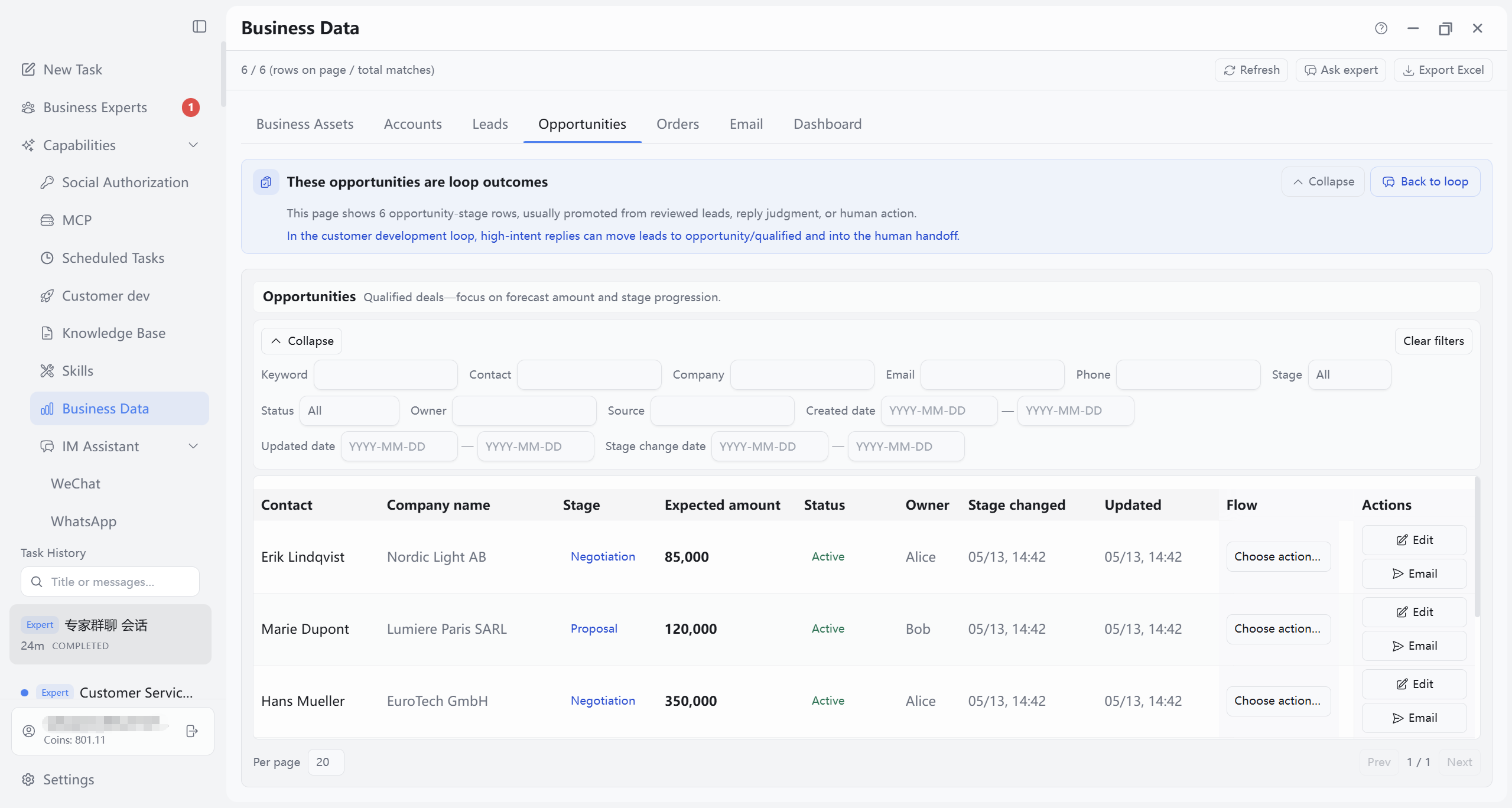Click Export Excel
This screenshot has width=1512, height=808.
coord(1443,70)
